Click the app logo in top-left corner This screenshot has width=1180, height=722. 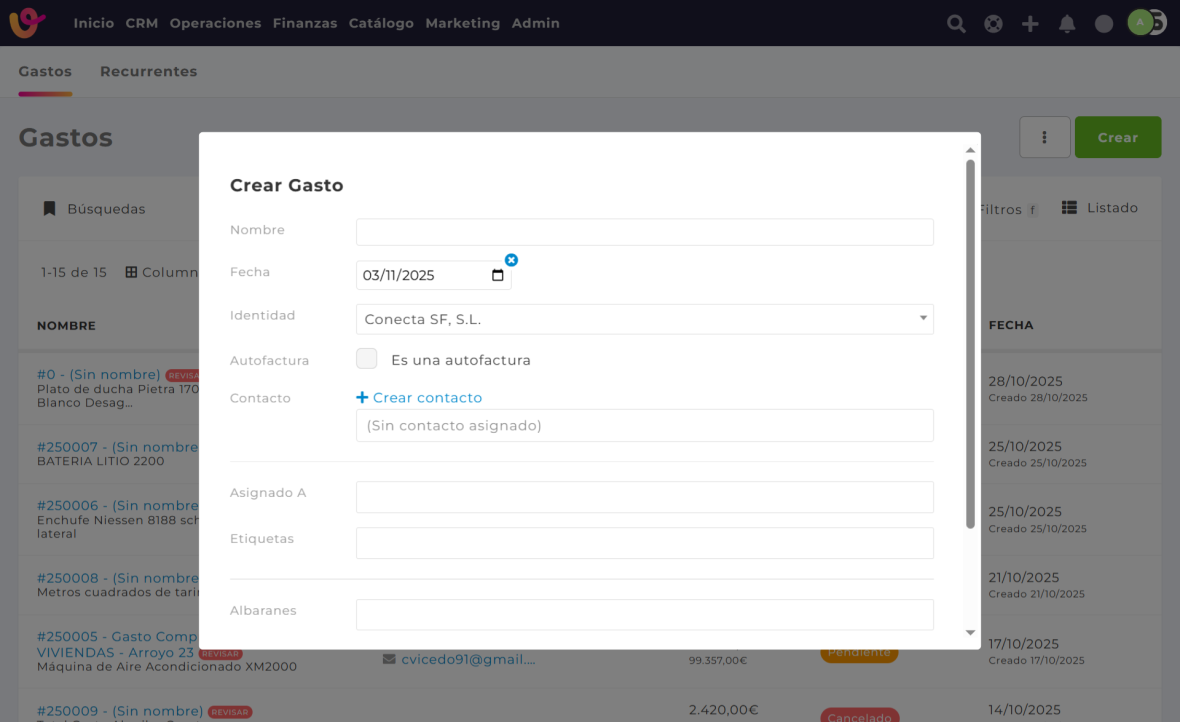[x=27, y=22]
